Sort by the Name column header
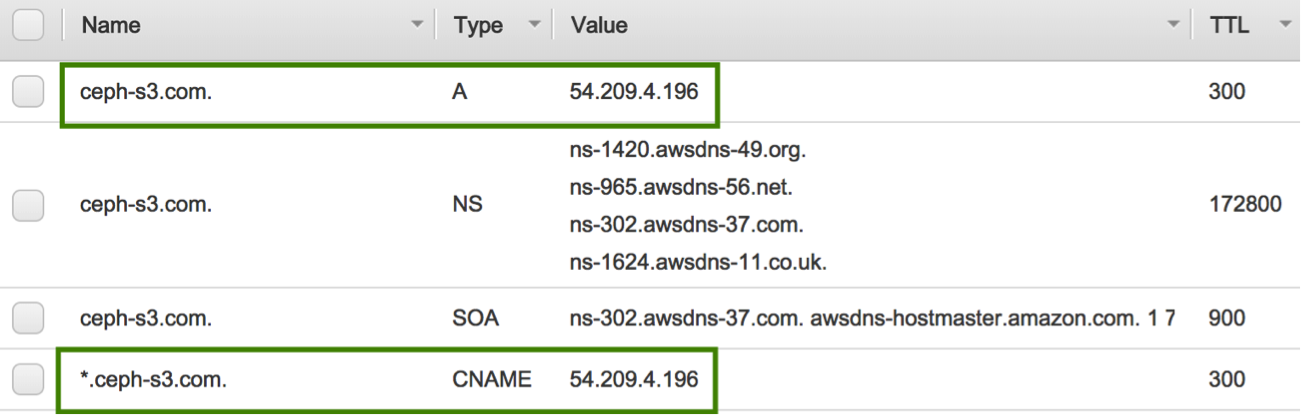Screen dimensions: 1301x415 [111, 25]
